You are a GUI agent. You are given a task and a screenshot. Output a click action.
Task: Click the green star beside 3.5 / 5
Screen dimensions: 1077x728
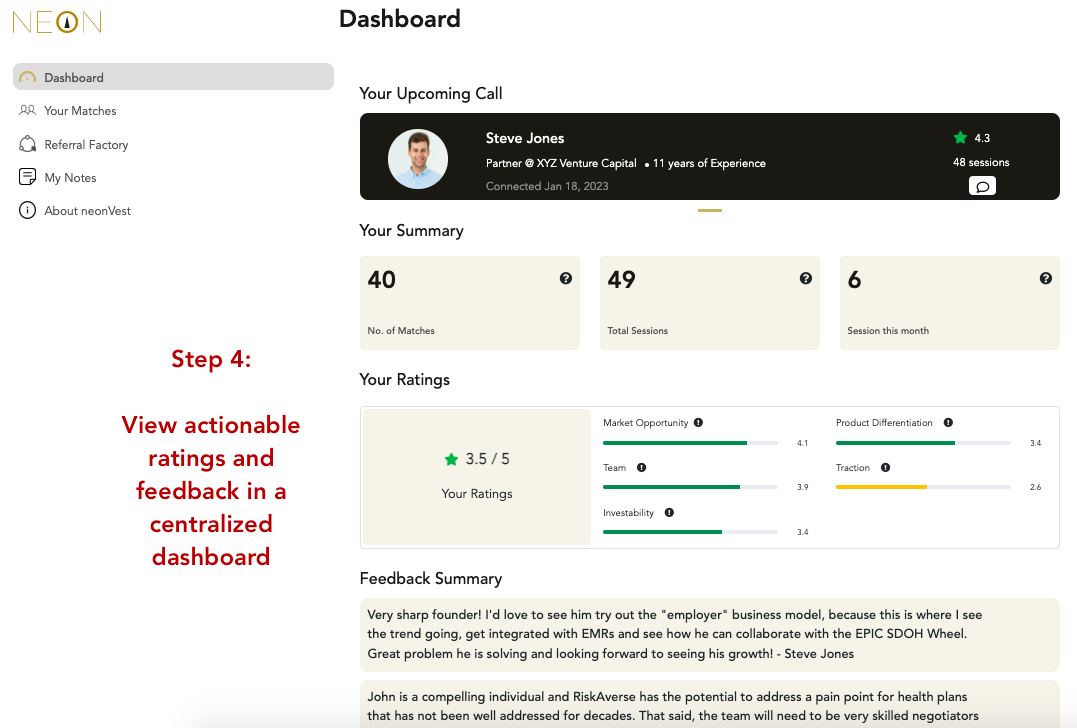[x=451, y=459]
